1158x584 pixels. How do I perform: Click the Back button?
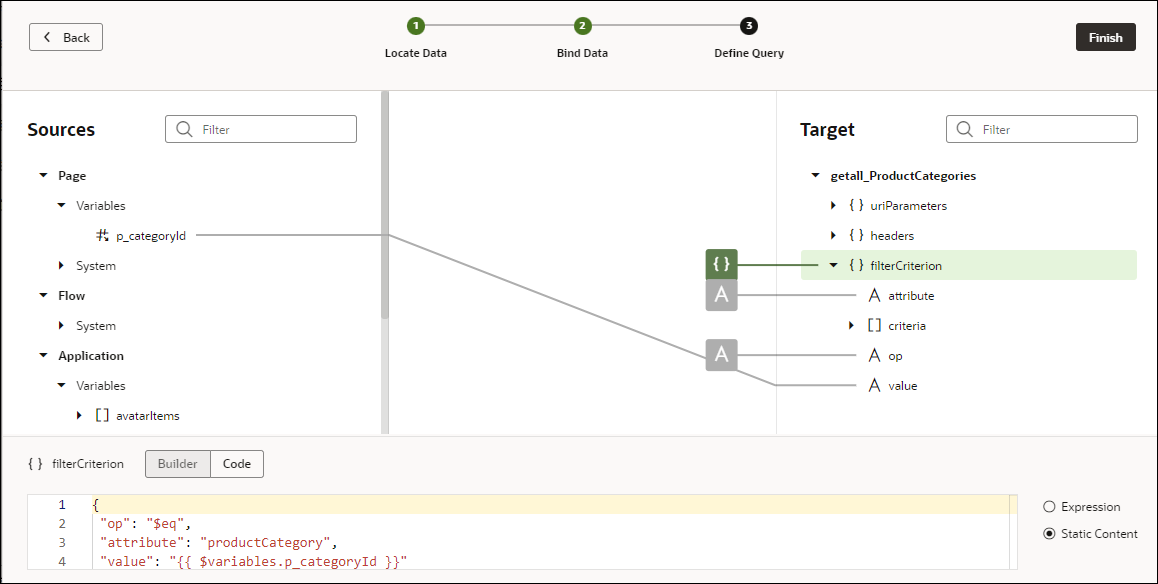pos(65,36)
